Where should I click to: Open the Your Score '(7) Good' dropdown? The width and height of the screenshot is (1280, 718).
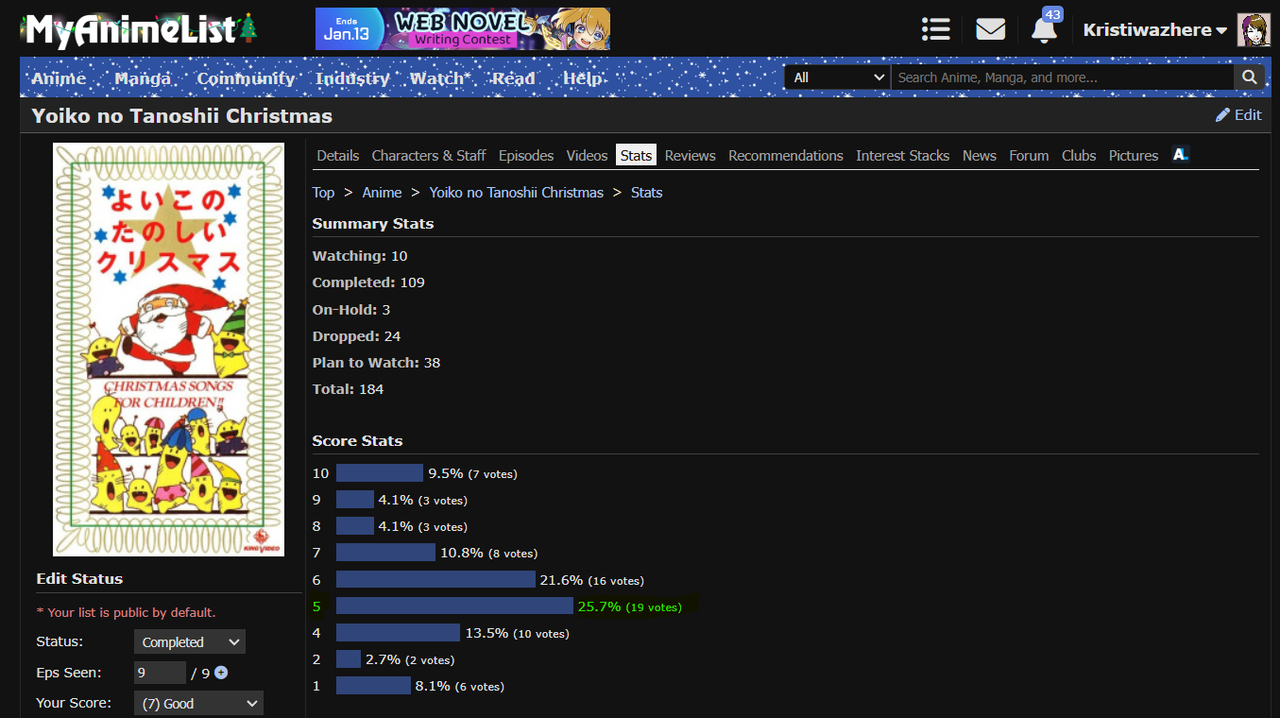(x=198, y=703)
